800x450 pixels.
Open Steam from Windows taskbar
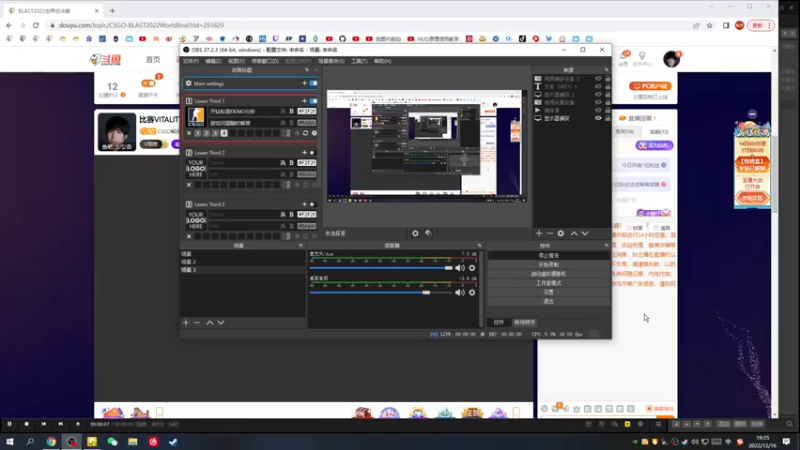(173, 442)
